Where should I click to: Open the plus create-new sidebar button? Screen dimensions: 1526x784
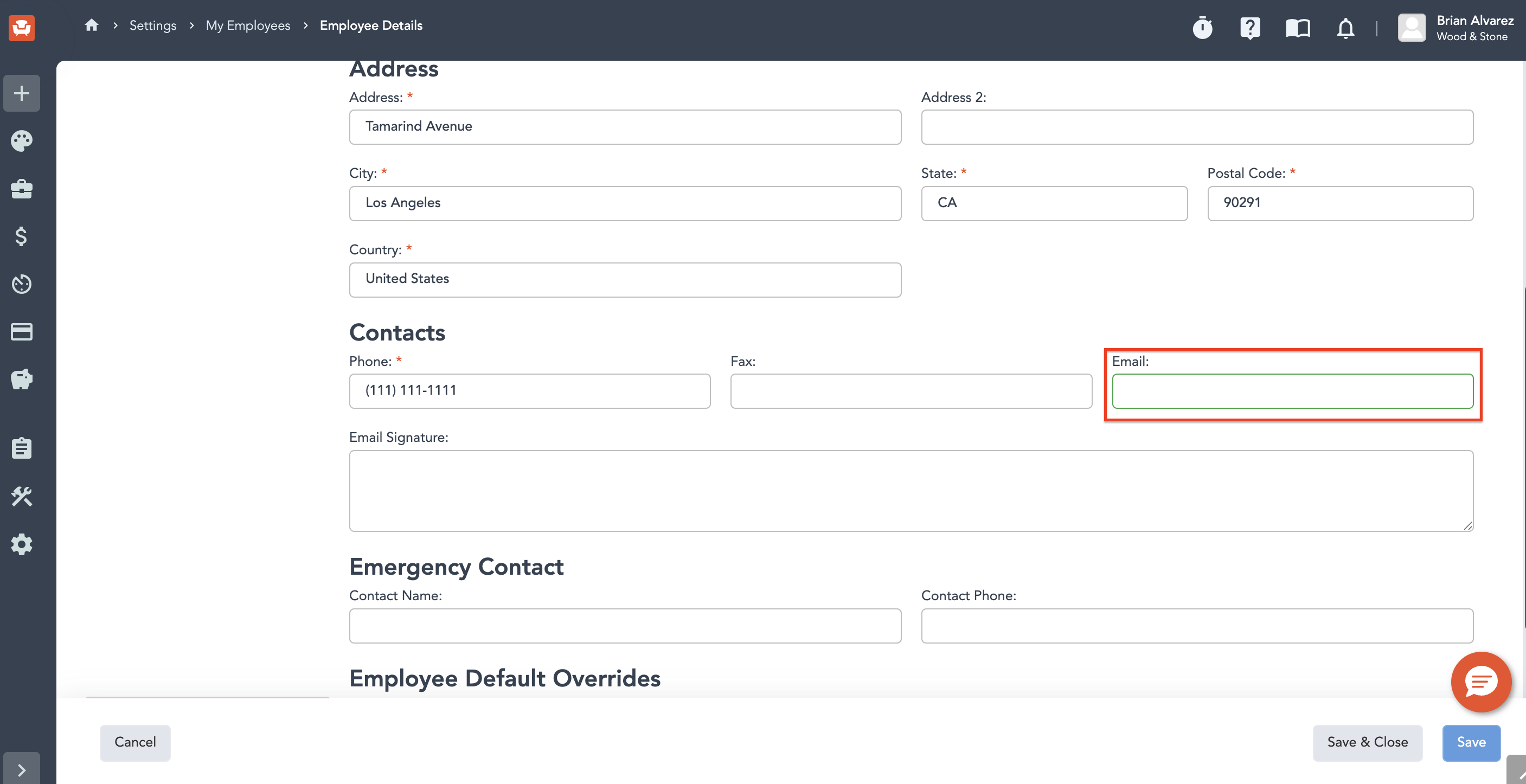[22, 93]
